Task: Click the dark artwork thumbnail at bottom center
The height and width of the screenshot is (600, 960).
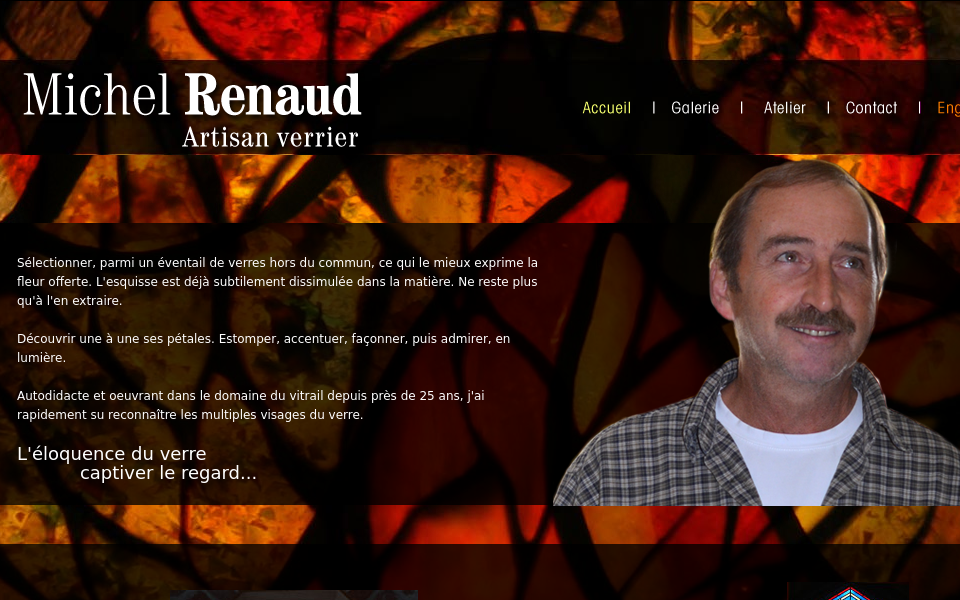Action: tap(293, 595)
